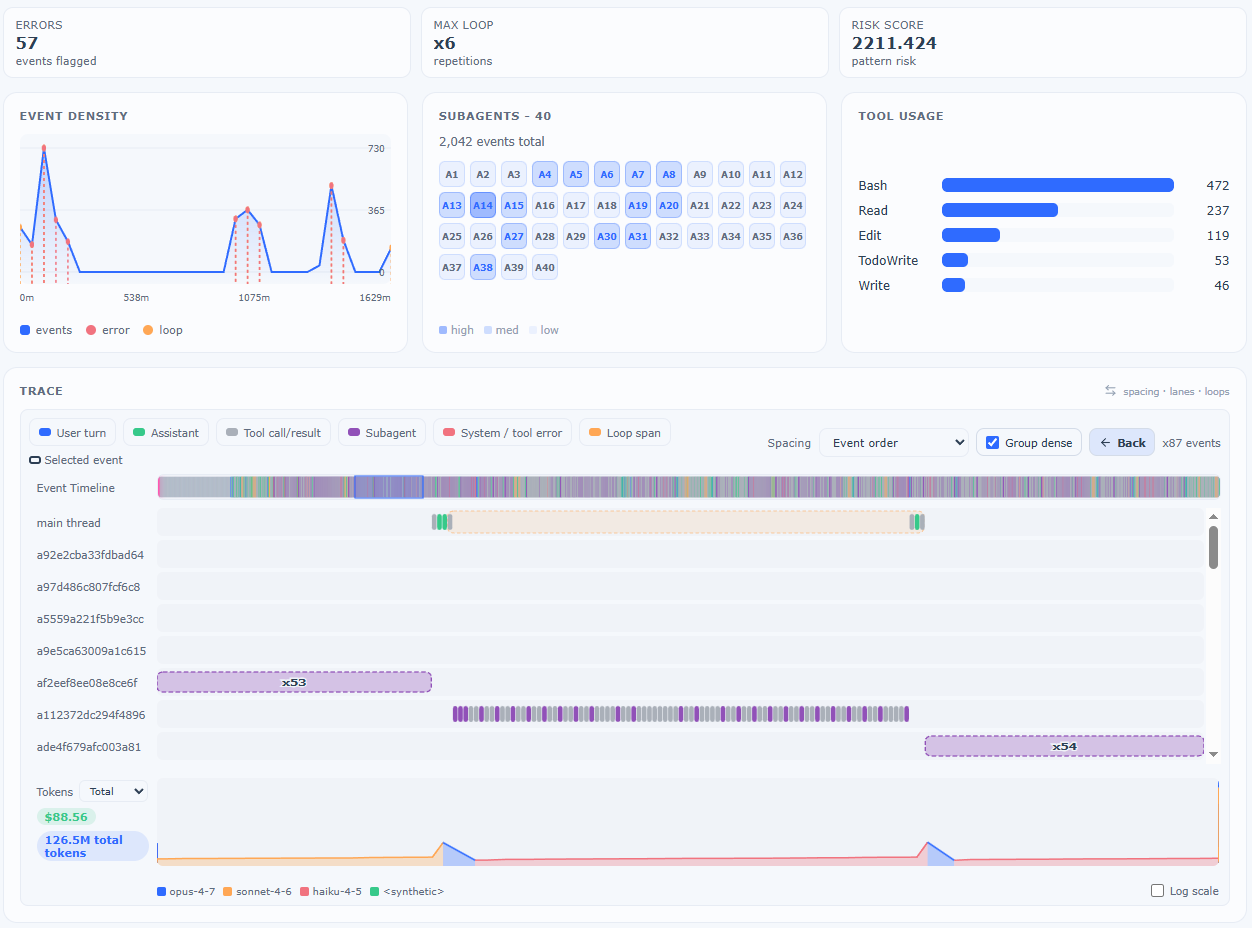
Task: Click the a92e2cba33fdbad64 lane label
Action: (x=90, y=555)
